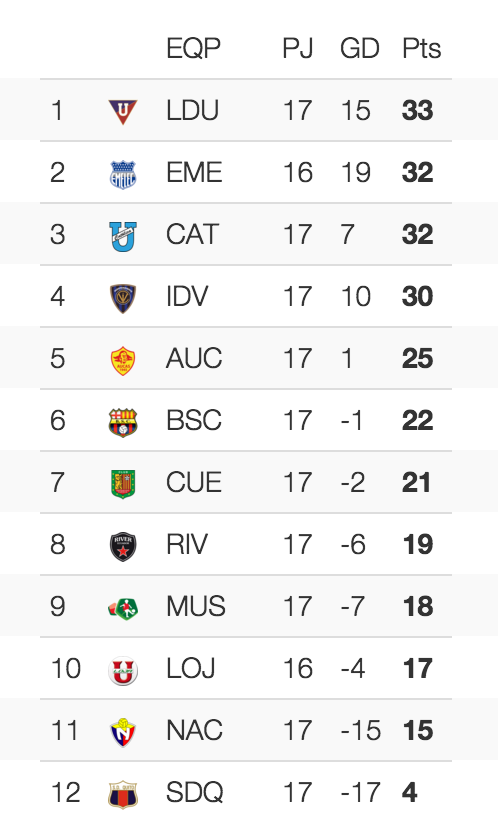Click the MUS team logo
Image resolution: width=498 pixels, height=818 pixels.
[x=123, y=608]
